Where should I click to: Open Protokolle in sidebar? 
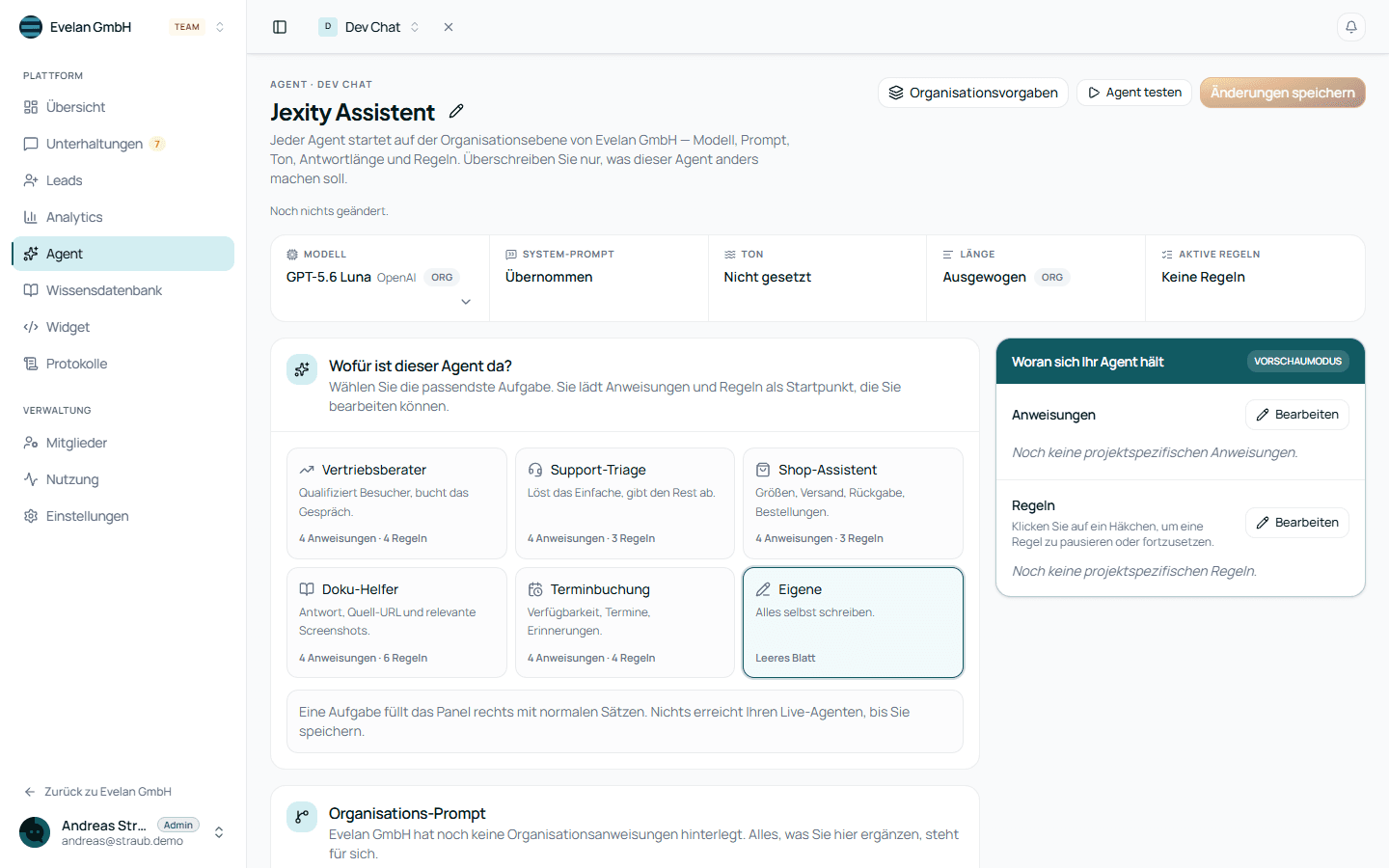pyautogui.click(x=123, y=364)
